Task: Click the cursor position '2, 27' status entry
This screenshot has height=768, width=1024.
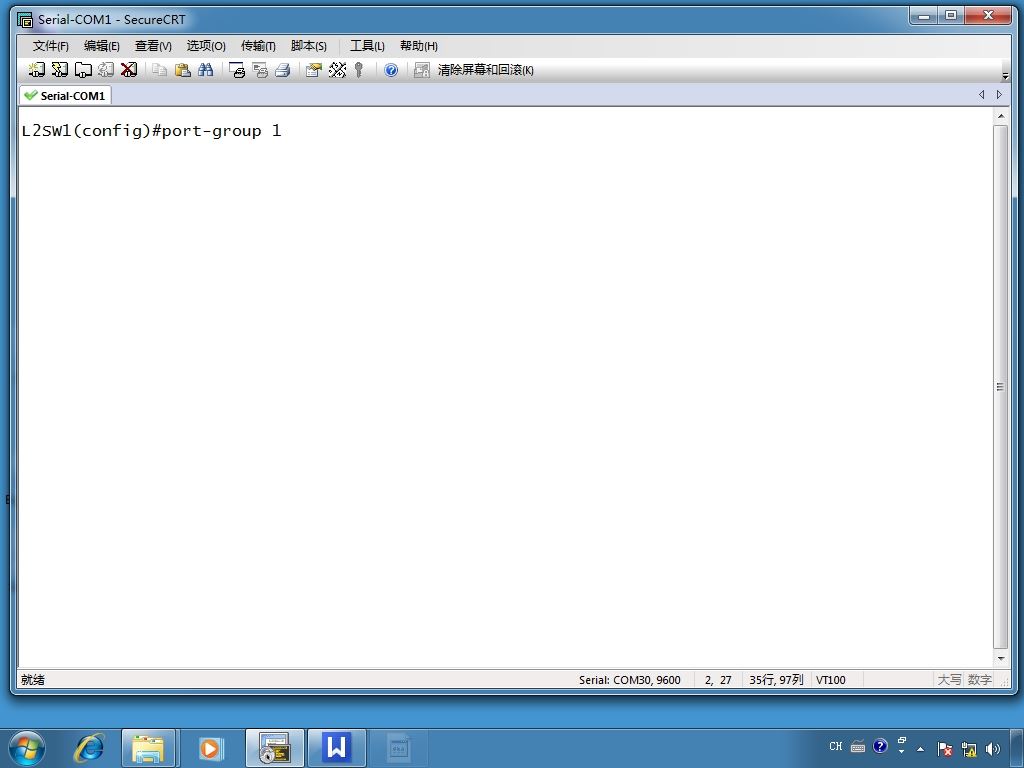Action: coord(718,680)
